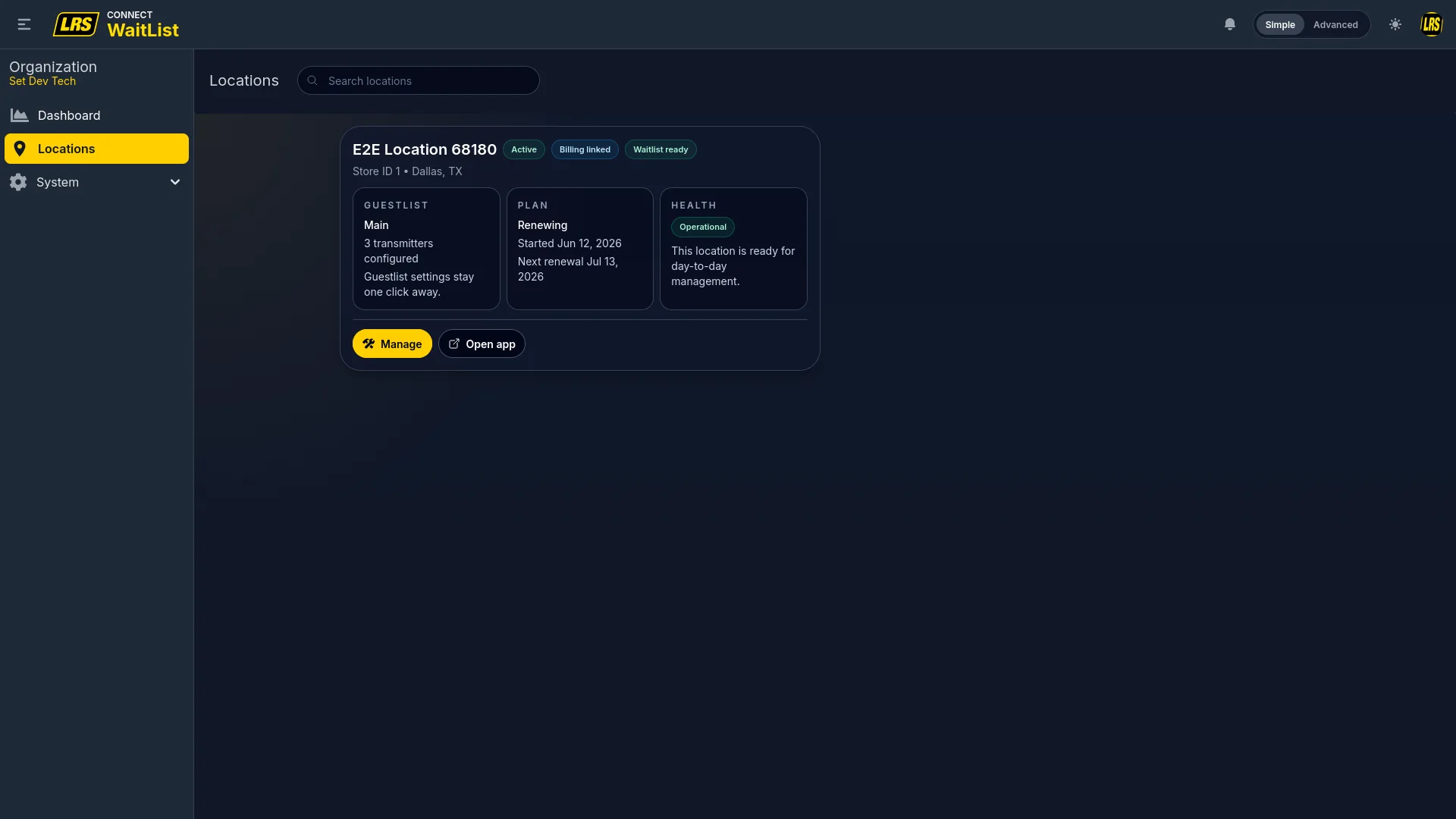This screenshot has height=819, width=1456.
Task: Click the Dashboard chart icon
Action: tap(20, 115)
